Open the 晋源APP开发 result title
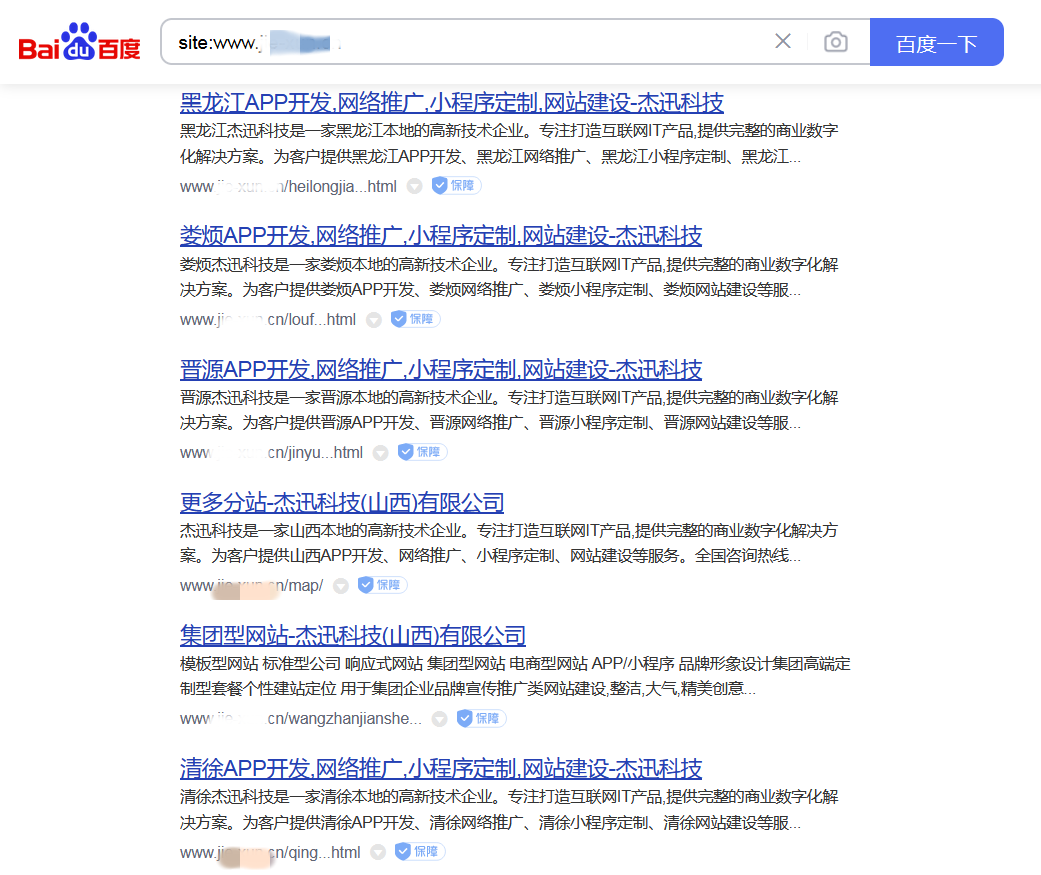This screenshot has height=875, width=1041. pos(440,369)
